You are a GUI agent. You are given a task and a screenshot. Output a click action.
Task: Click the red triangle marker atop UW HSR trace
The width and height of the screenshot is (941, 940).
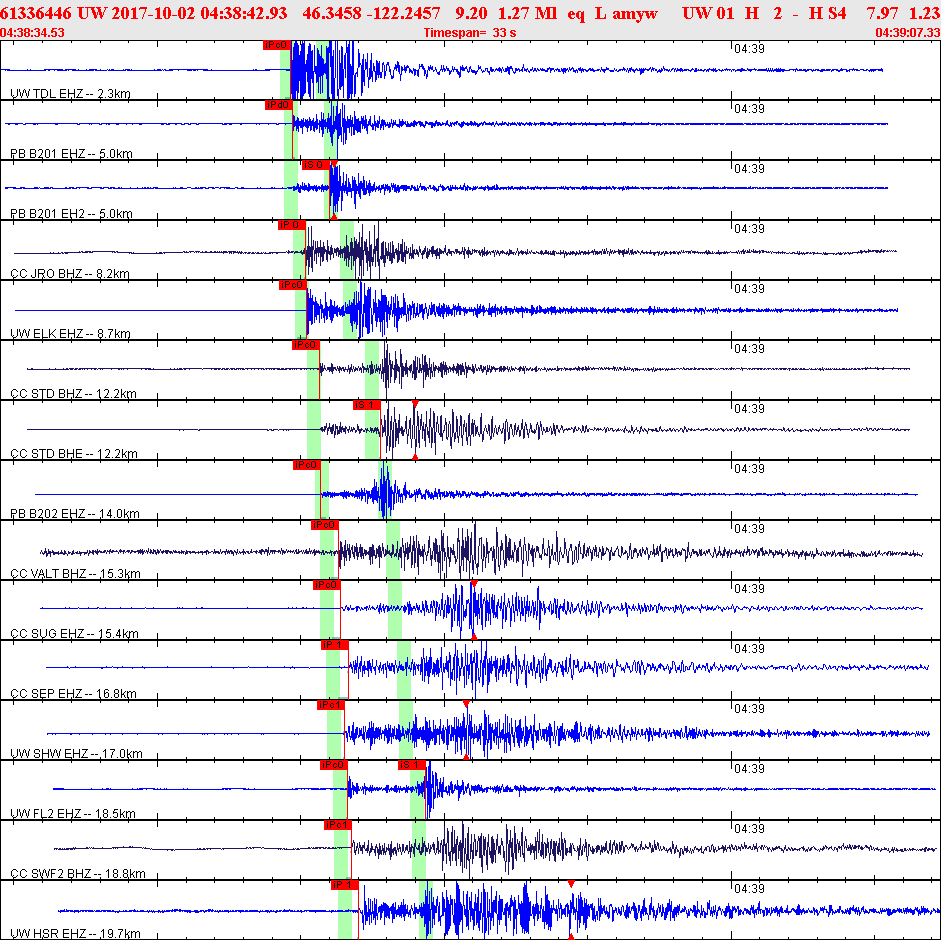click(x=571, y=884)
